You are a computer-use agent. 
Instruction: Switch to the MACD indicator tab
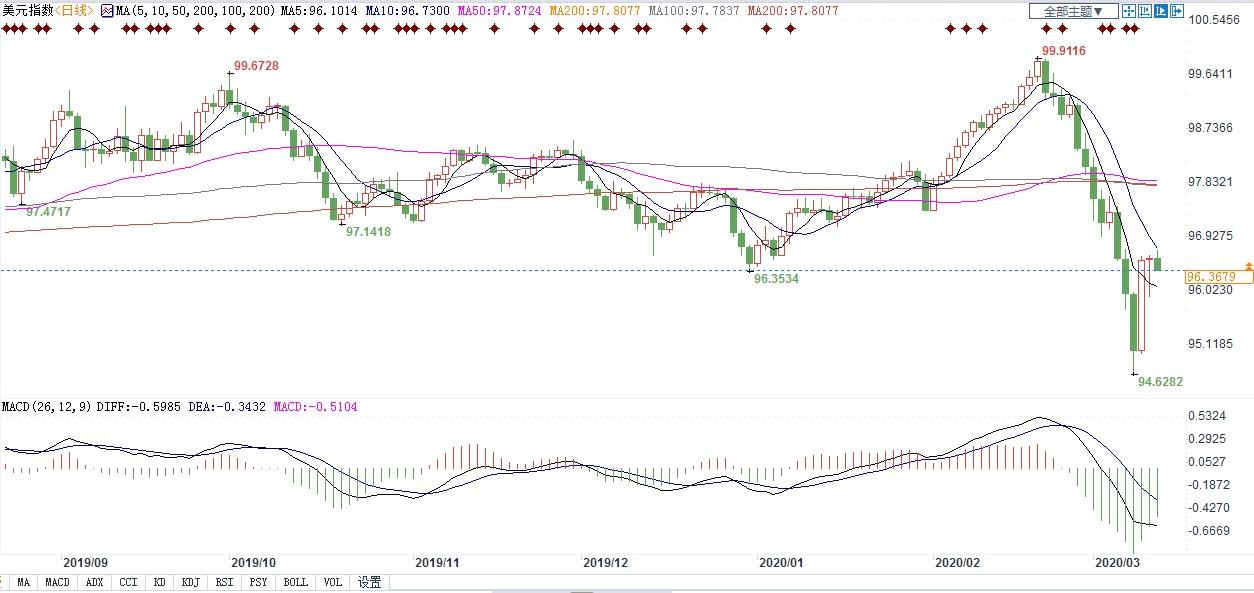pyautogui.click(x=57, y=582)
